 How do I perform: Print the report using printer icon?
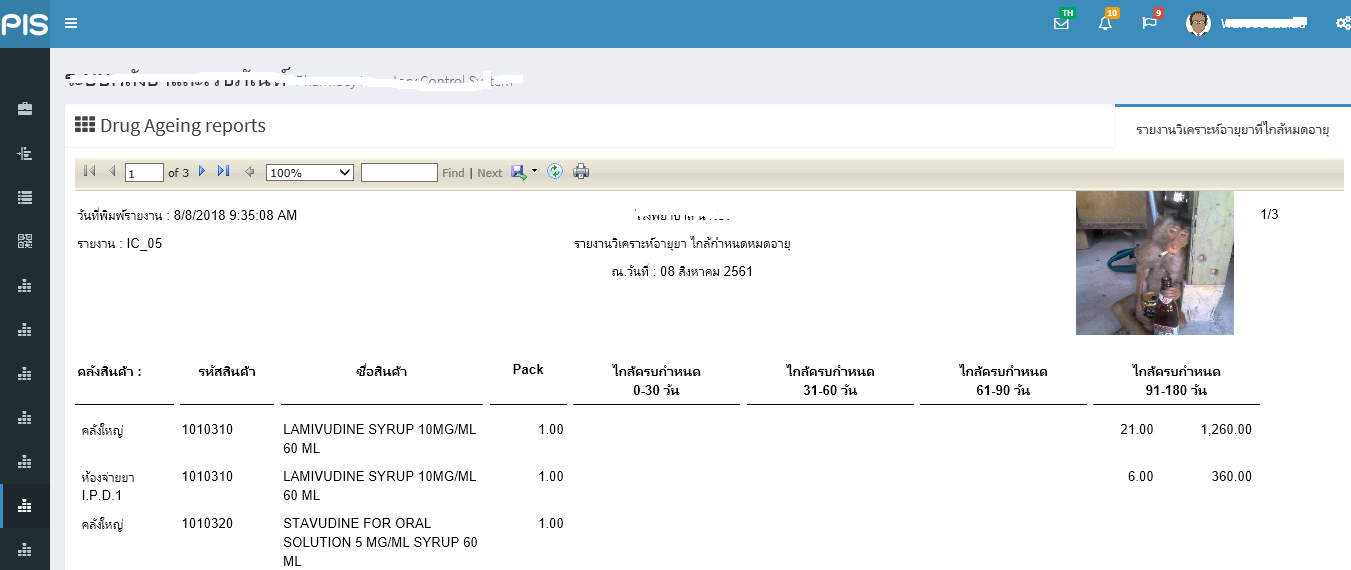[581, 172]
